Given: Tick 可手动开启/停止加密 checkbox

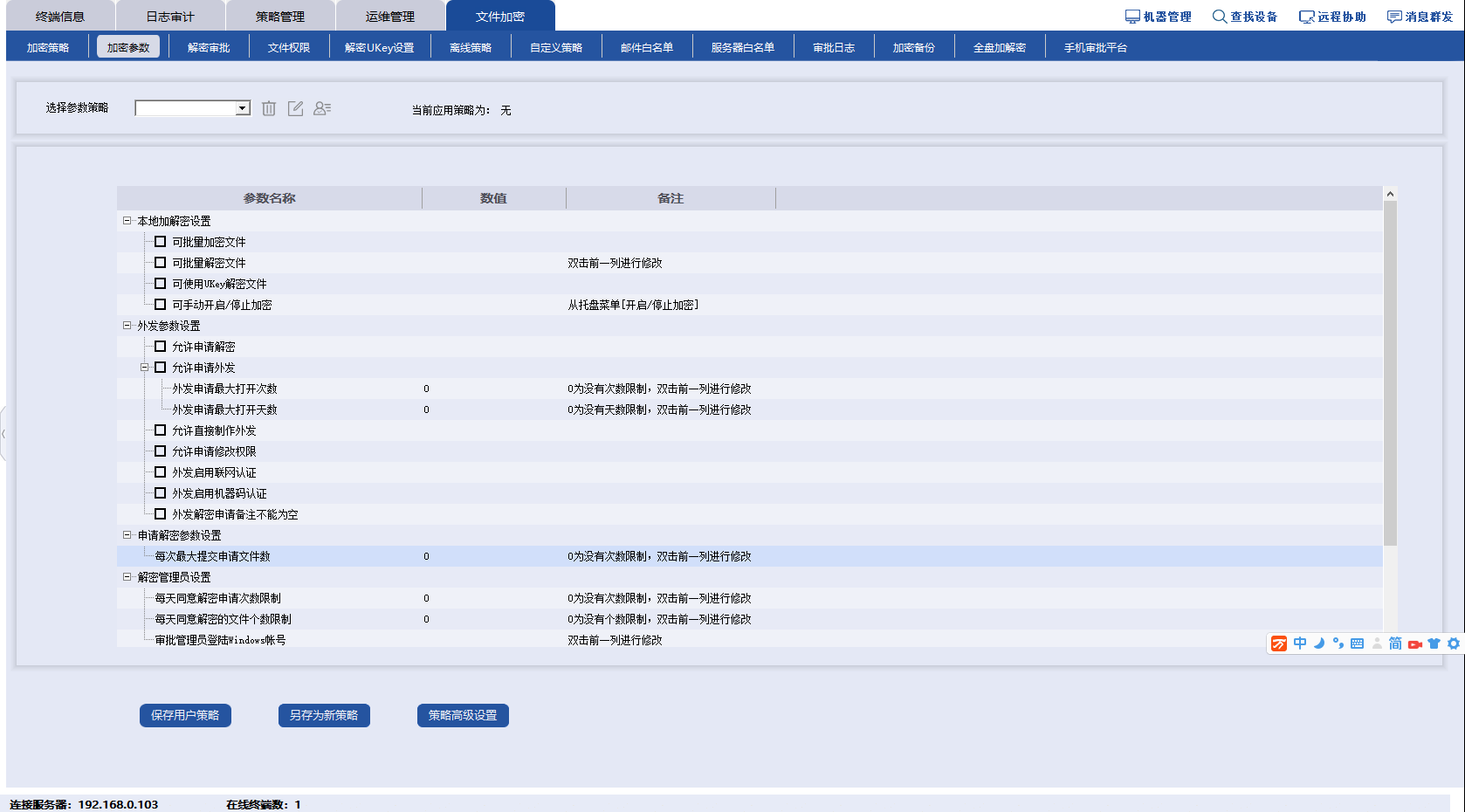Looking at the screenshot, I should (x=160, y=305).
